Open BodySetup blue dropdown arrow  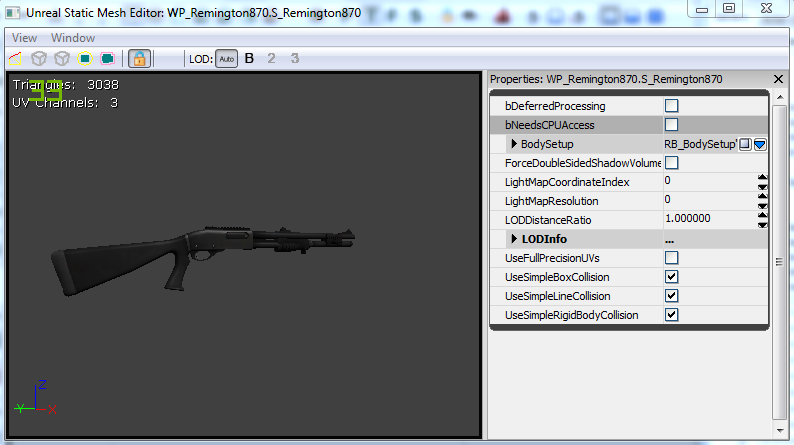760,145
